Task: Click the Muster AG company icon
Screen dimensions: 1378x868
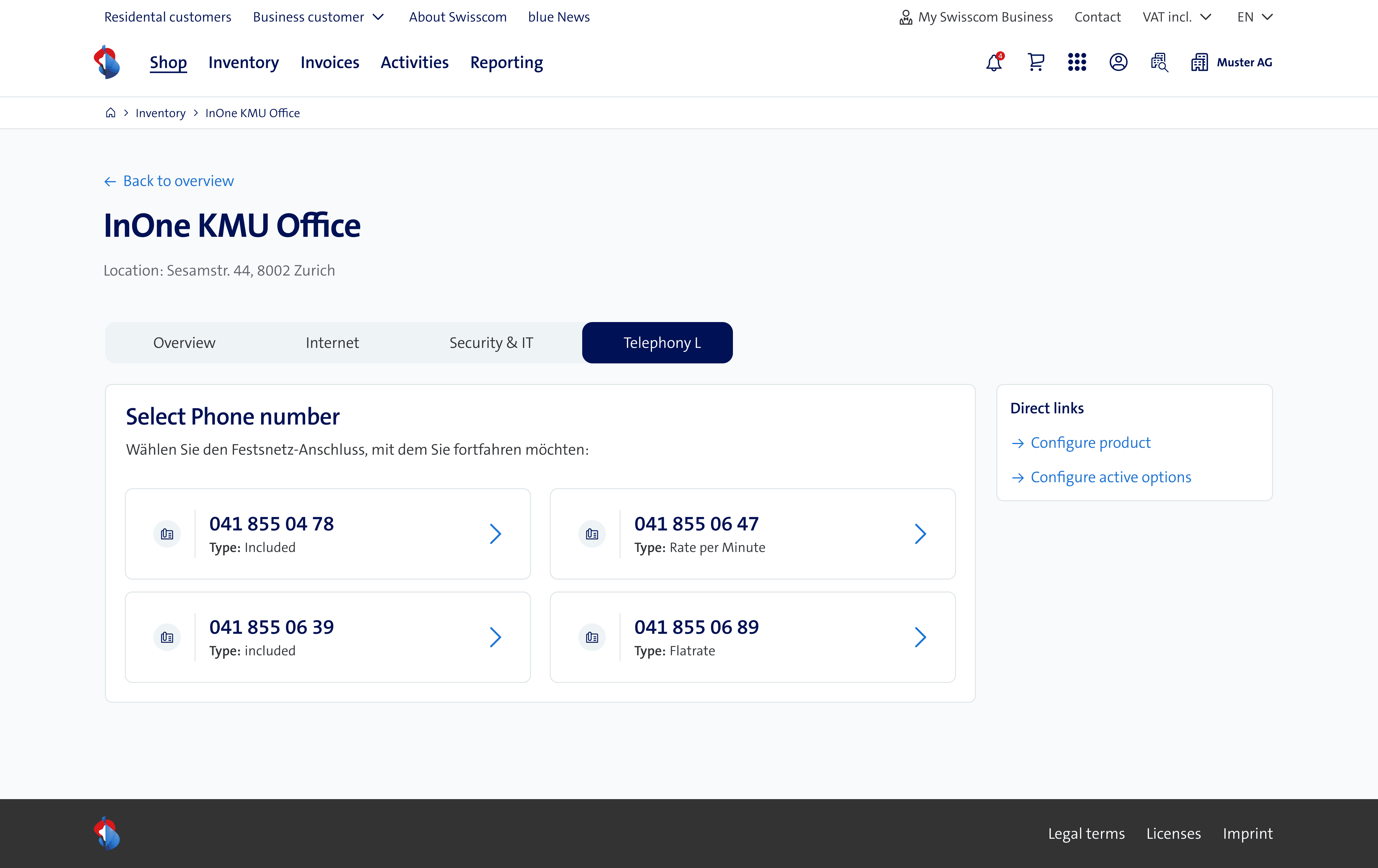Action: [x=1199, y=62]
